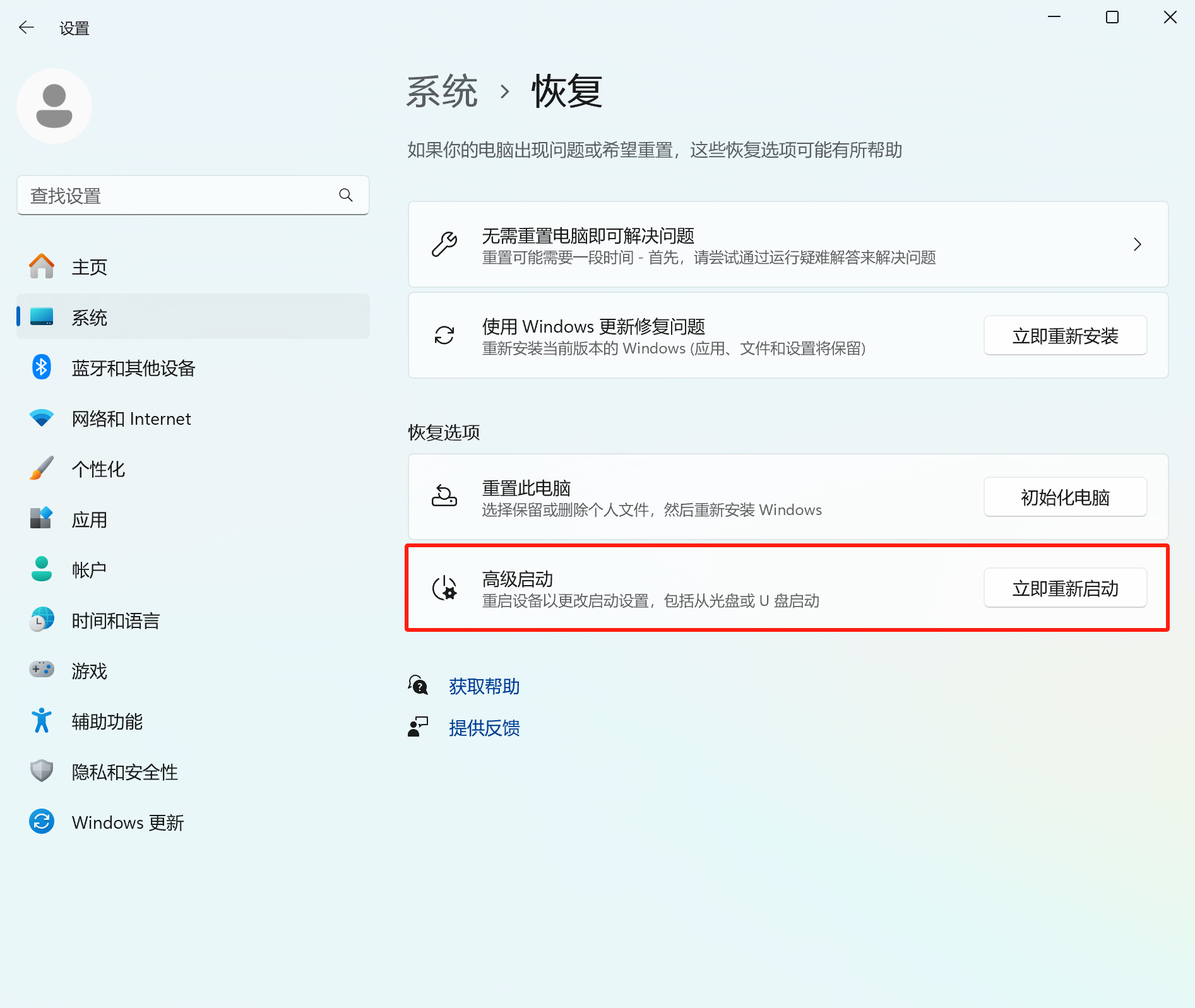Viewport: 1195px width, 1008px height.
Task: Click 无需重置电脑即可解决问题 title text
Action: tap(588, 235)
